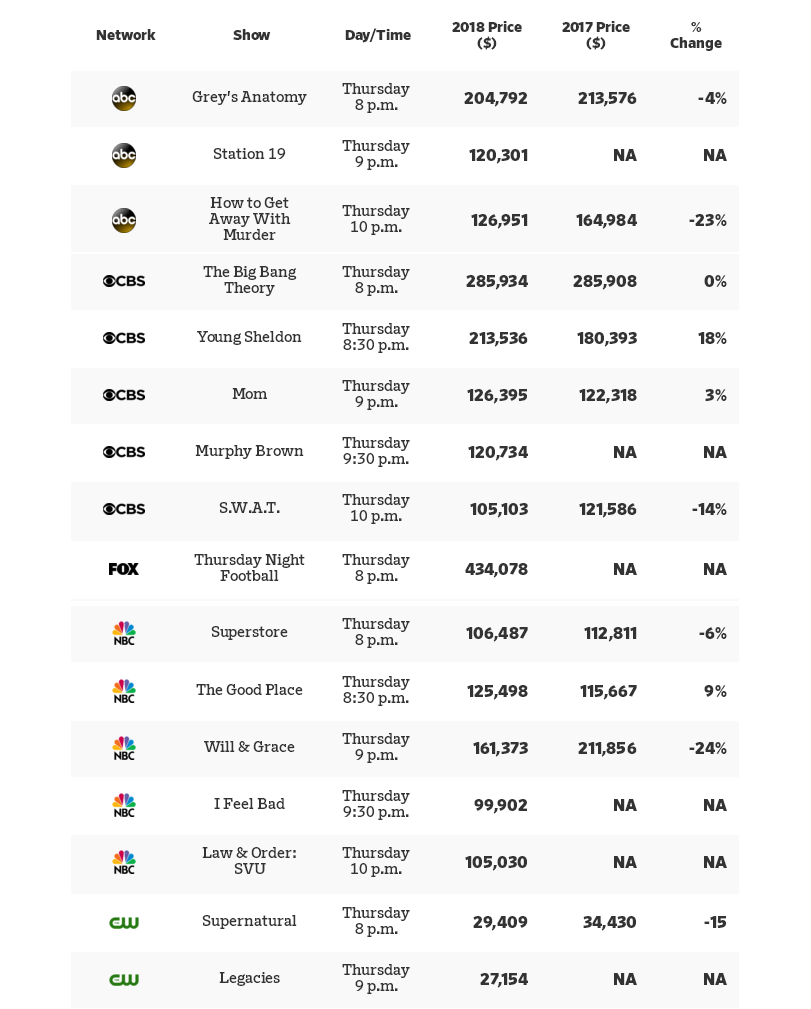This screenshot has width=811, height=1009.
Task: Click The Big Bang Theory show title
Action: coord(249,280)
